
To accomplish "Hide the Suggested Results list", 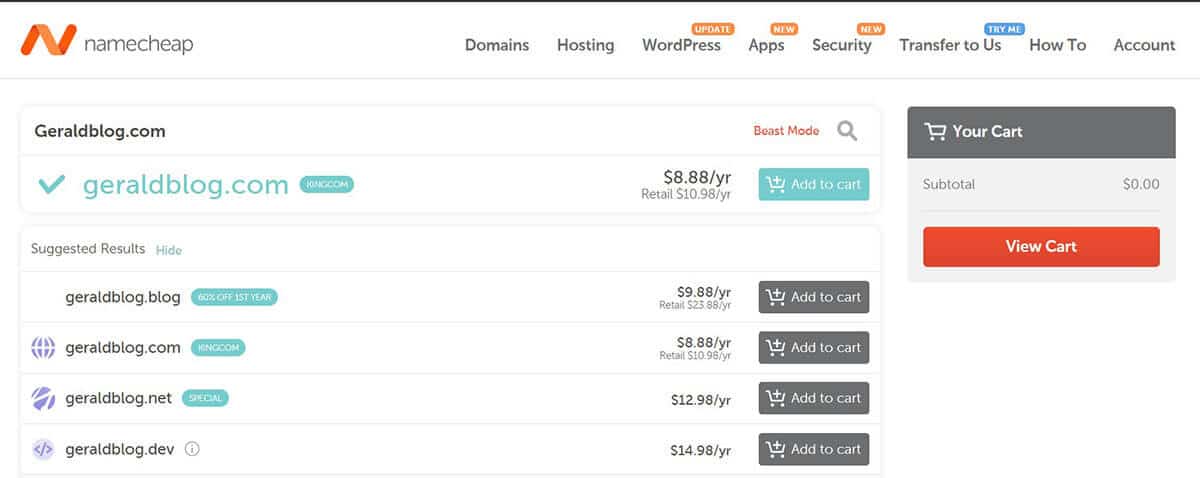I will 169,250.
